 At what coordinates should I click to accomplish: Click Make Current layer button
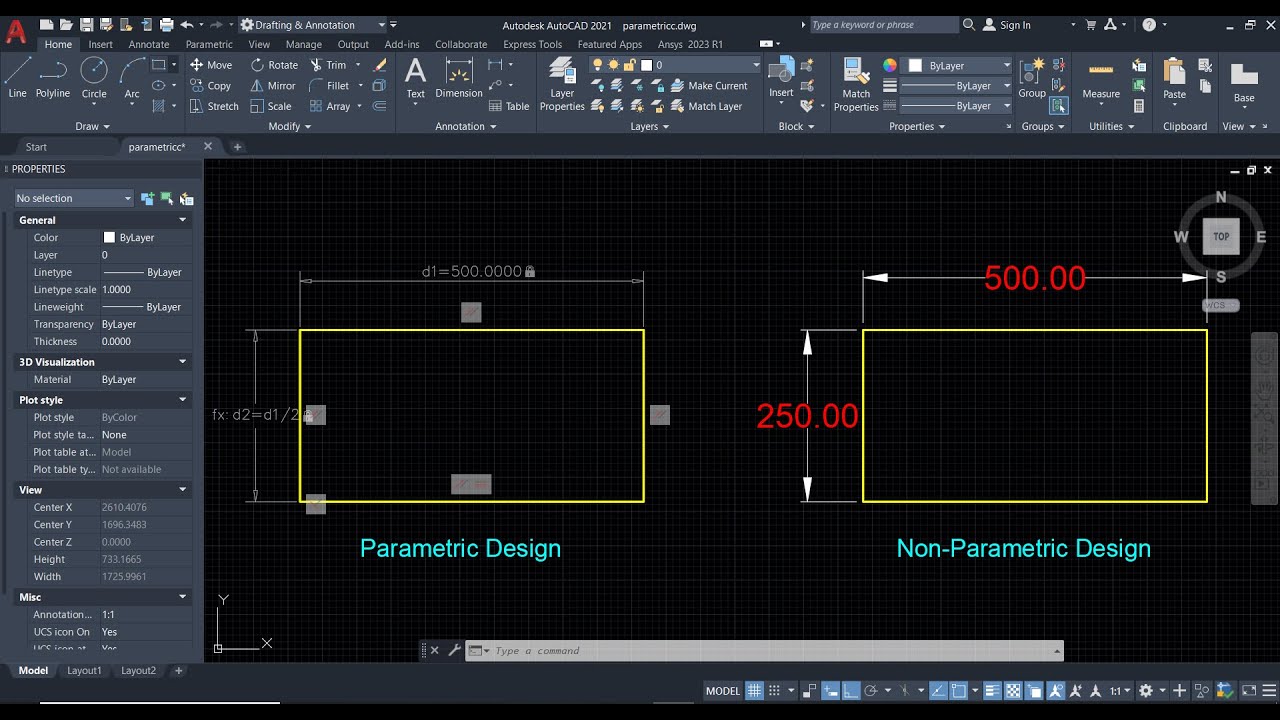coord(708,86)
